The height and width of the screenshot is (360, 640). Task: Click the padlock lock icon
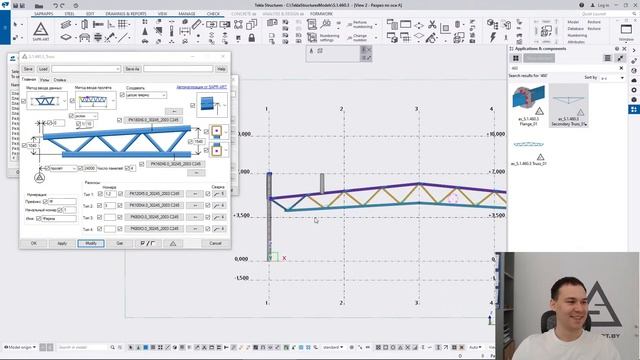[252, 38]
